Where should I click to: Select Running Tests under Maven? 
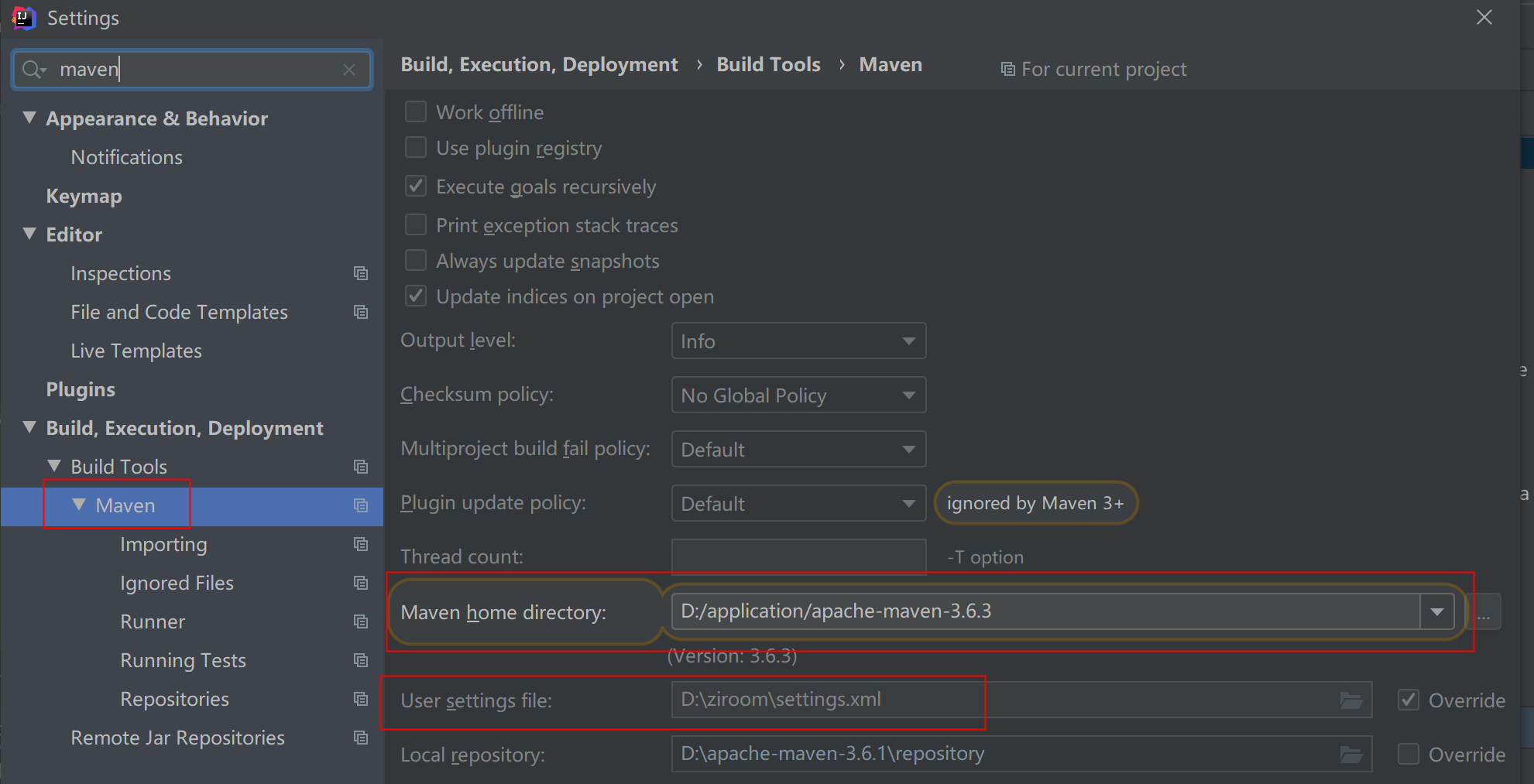pyautogui.click(x=183, y=660)
